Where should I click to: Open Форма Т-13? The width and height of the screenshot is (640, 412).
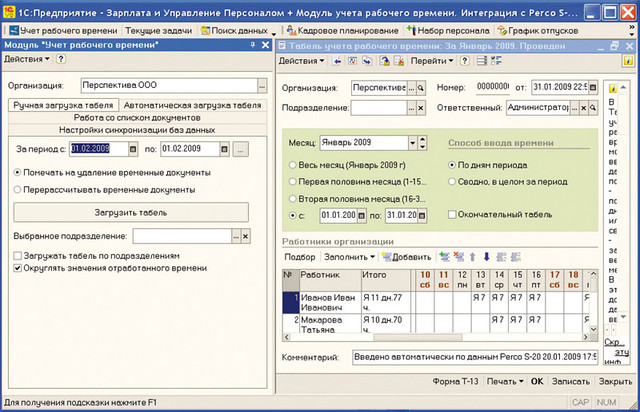point(455,381)
